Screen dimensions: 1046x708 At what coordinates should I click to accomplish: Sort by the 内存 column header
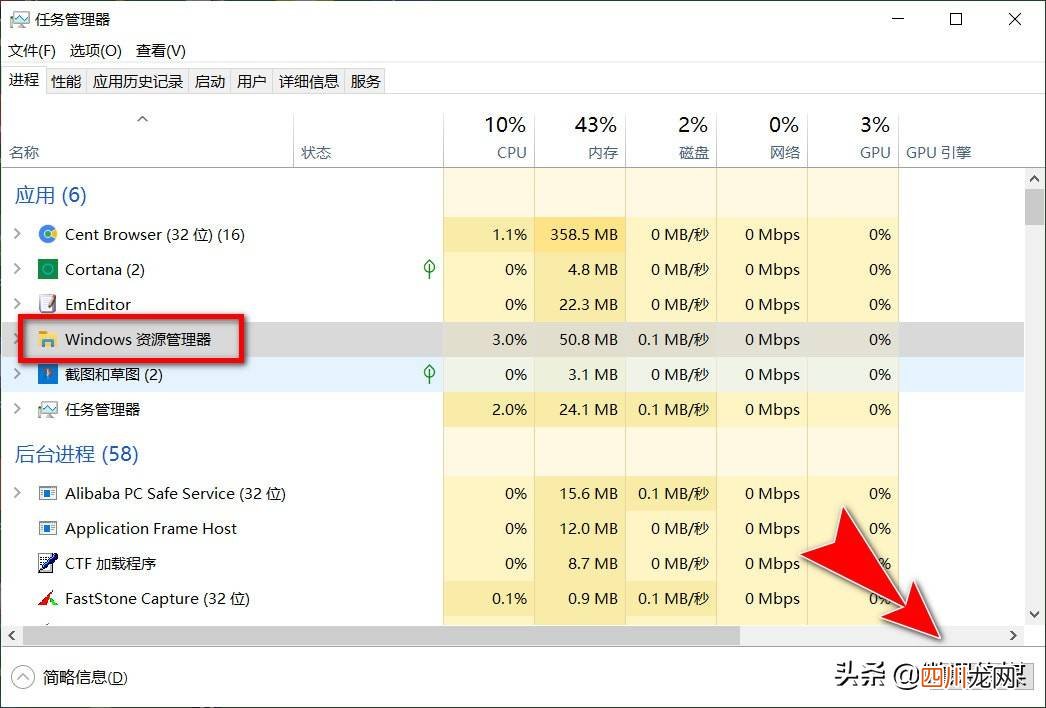[580, 140]
